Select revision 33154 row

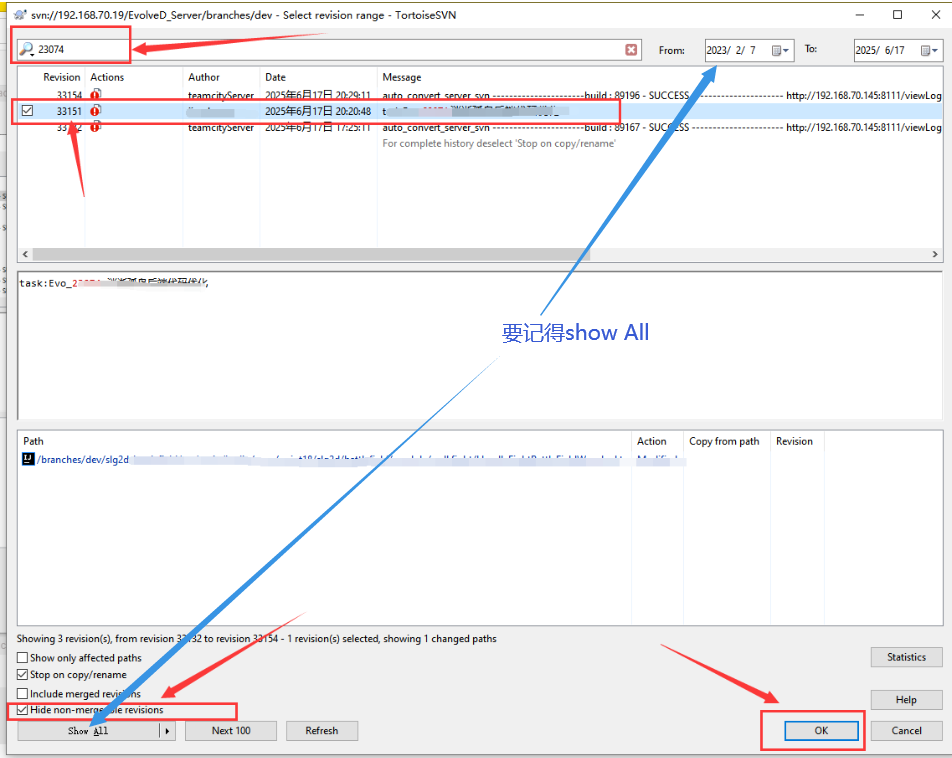click(x=480, y=95)
